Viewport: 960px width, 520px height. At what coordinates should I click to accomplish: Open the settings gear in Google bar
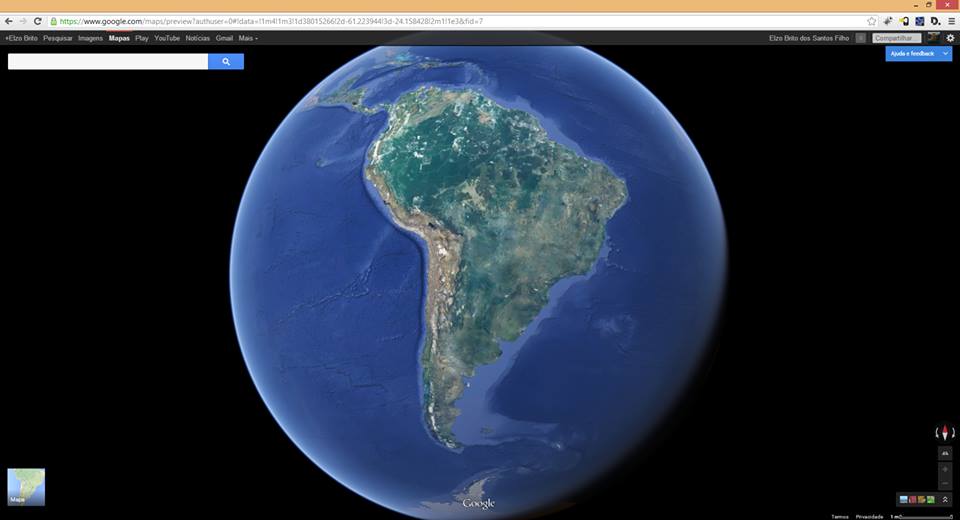pyautogui.click(x=950, y=38)
